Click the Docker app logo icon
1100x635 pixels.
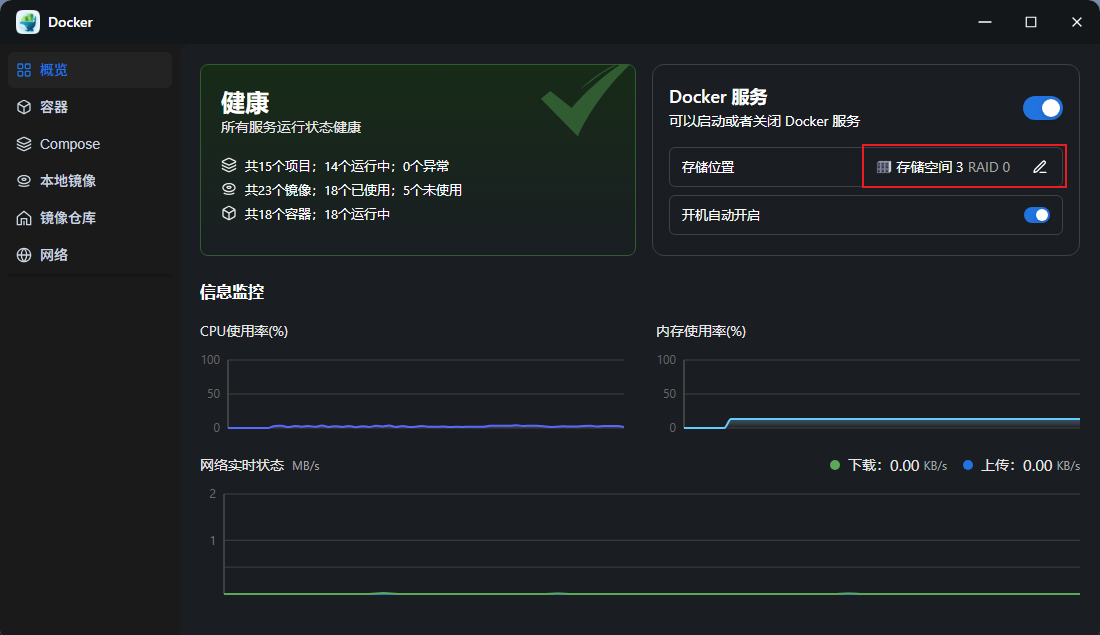(28, 22)
